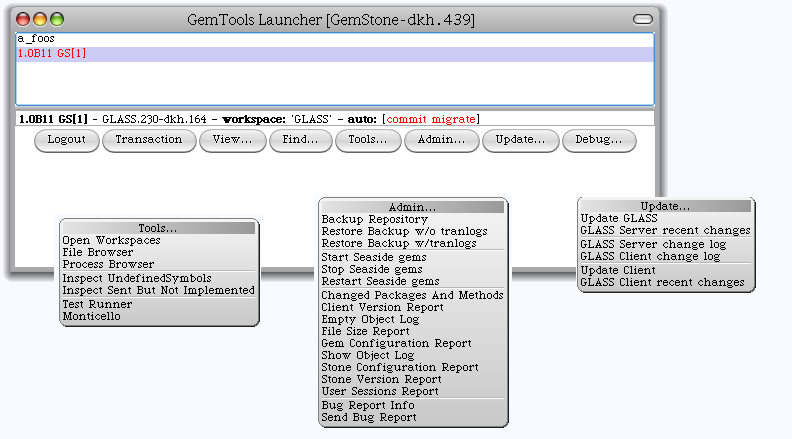Choose Restore Backup w/tranlogs
Screen dimensions: 792x439
[x=413, y=243]
